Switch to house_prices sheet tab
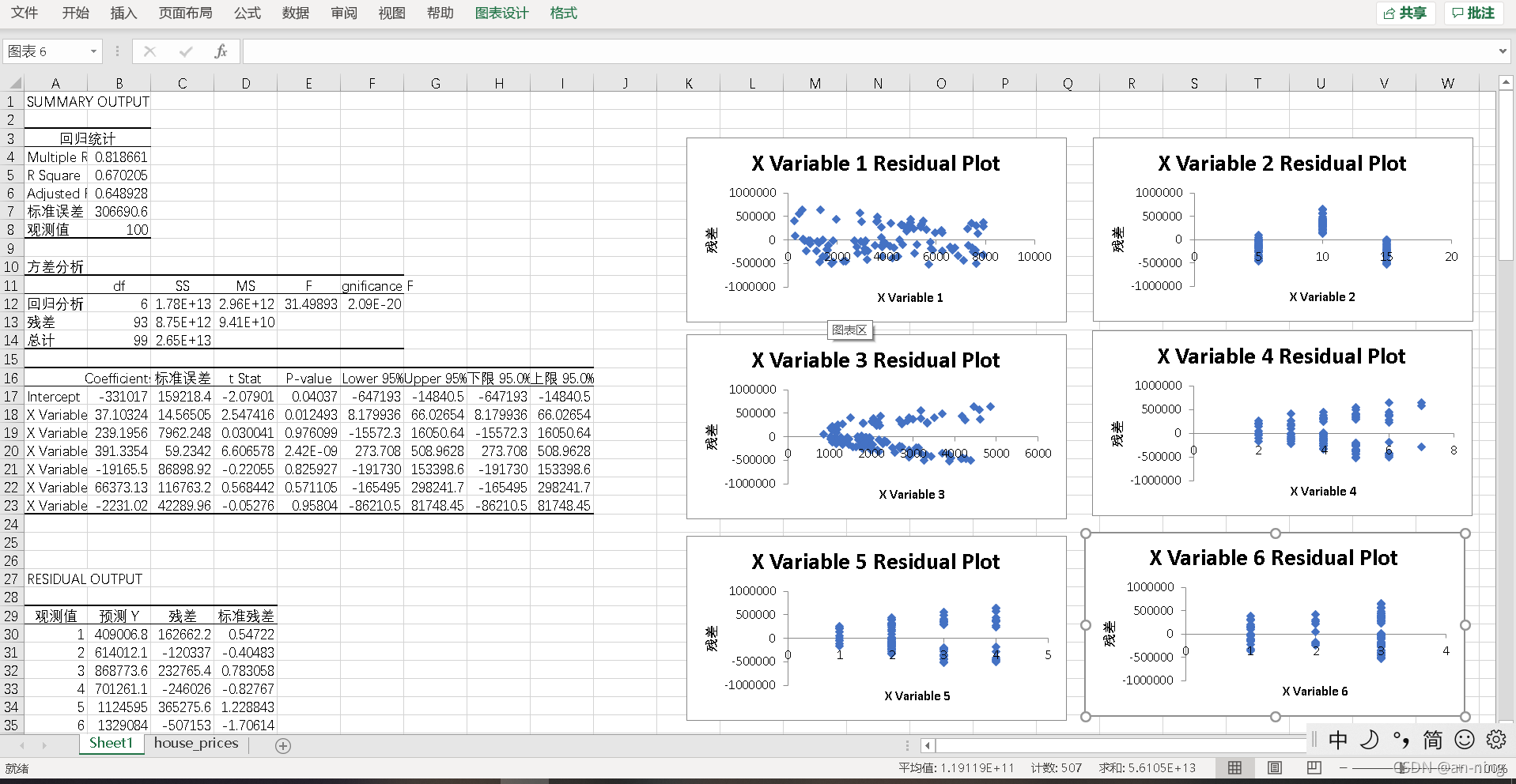 point(196,743)
